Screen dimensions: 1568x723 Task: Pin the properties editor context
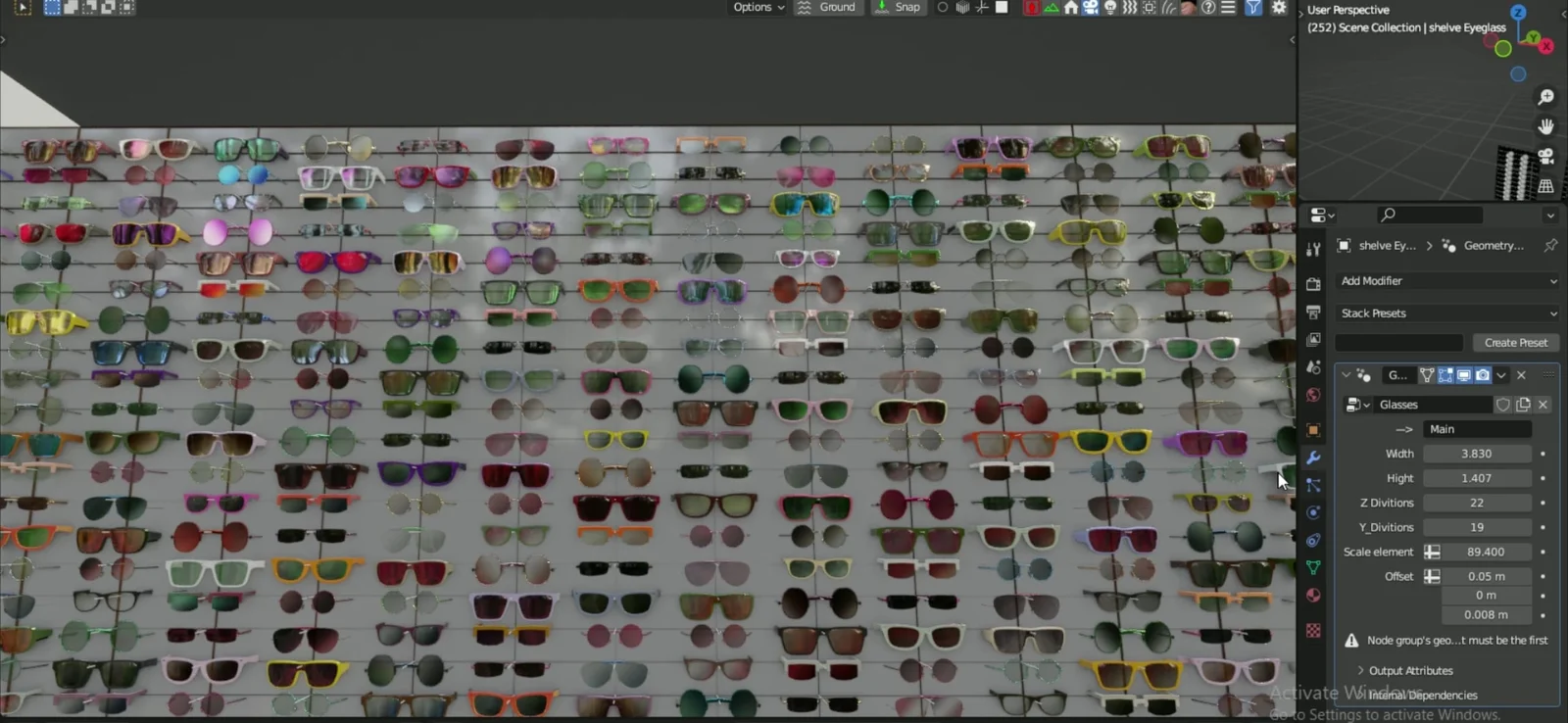point(1549,246)
